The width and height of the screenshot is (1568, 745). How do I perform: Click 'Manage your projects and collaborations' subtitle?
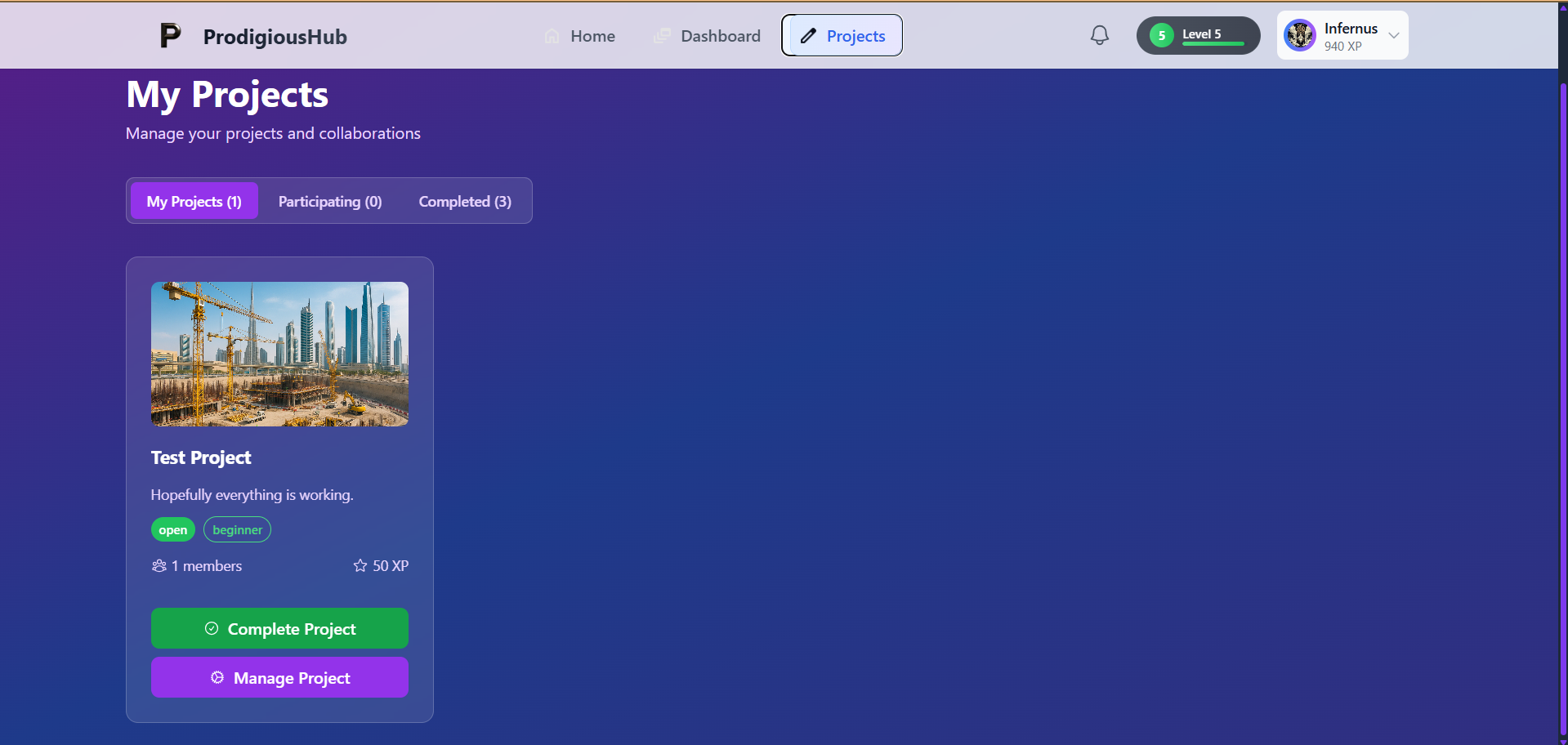(x=273, y=133)
